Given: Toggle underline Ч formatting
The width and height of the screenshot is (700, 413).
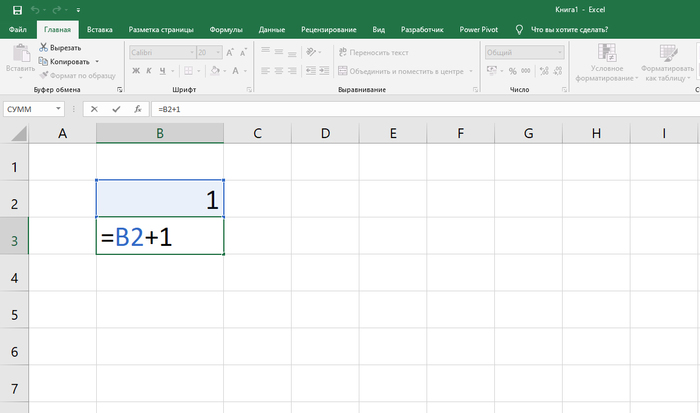Looking at the screenshot, I should pyautogui.click(x=162, y=71).
